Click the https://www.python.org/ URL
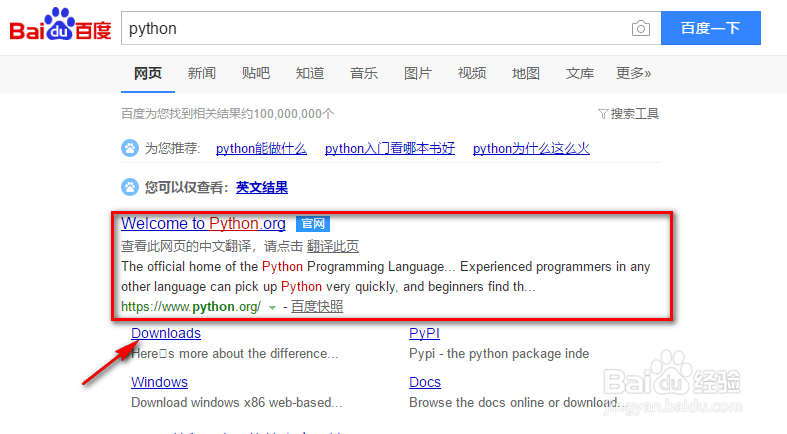The height and width of the screenshot is (434, 787). click(x=191, y=307)
